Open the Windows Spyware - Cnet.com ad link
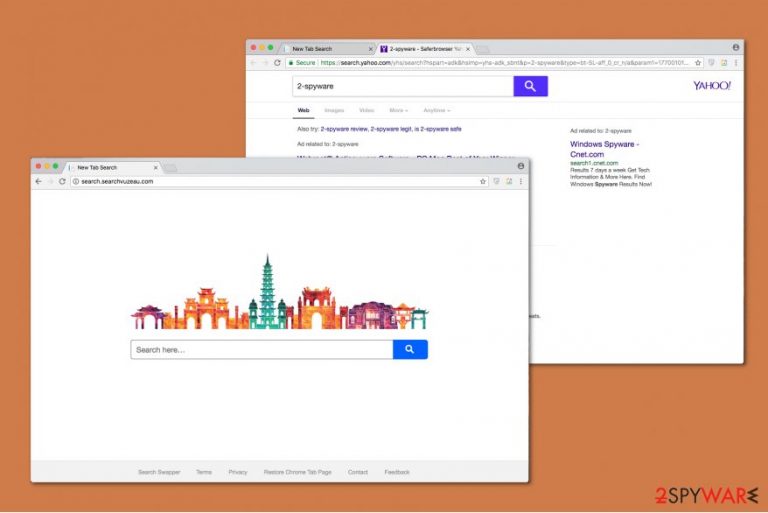The image size is (768, 513). (604, 149)
